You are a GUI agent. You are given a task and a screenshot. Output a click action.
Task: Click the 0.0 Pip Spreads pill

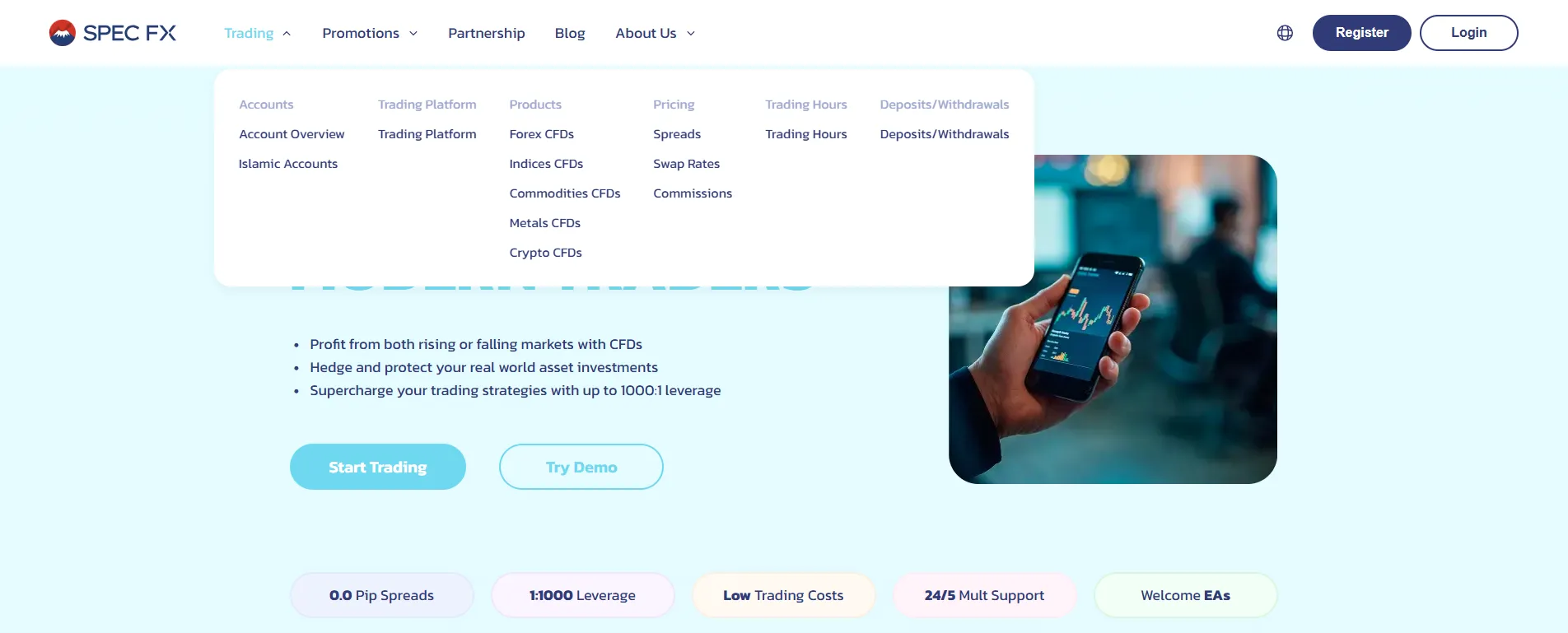(x=382, y=595)
